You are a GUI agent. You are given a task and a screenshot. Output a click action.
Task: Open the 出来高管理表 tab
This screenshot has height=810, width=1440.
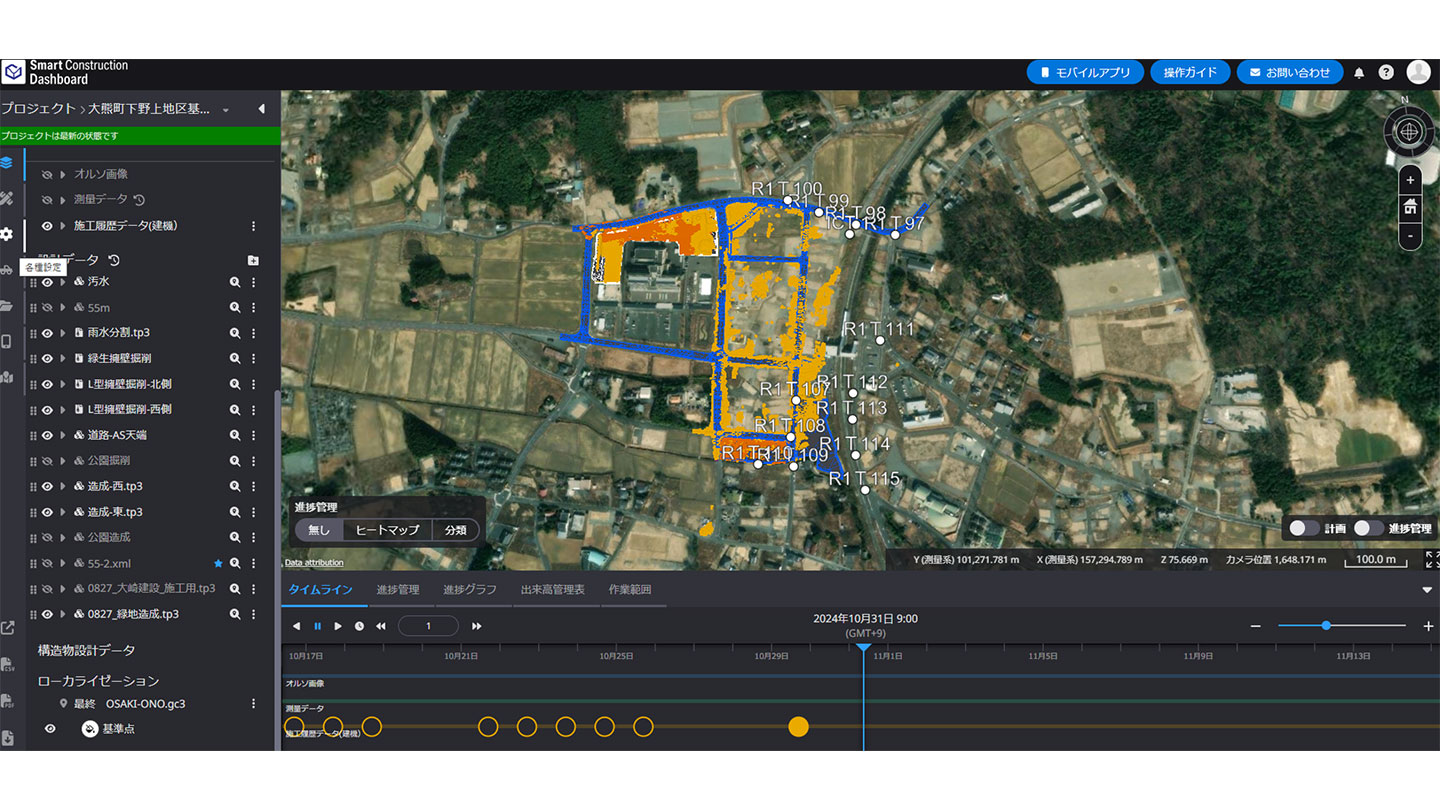(552, 590)
